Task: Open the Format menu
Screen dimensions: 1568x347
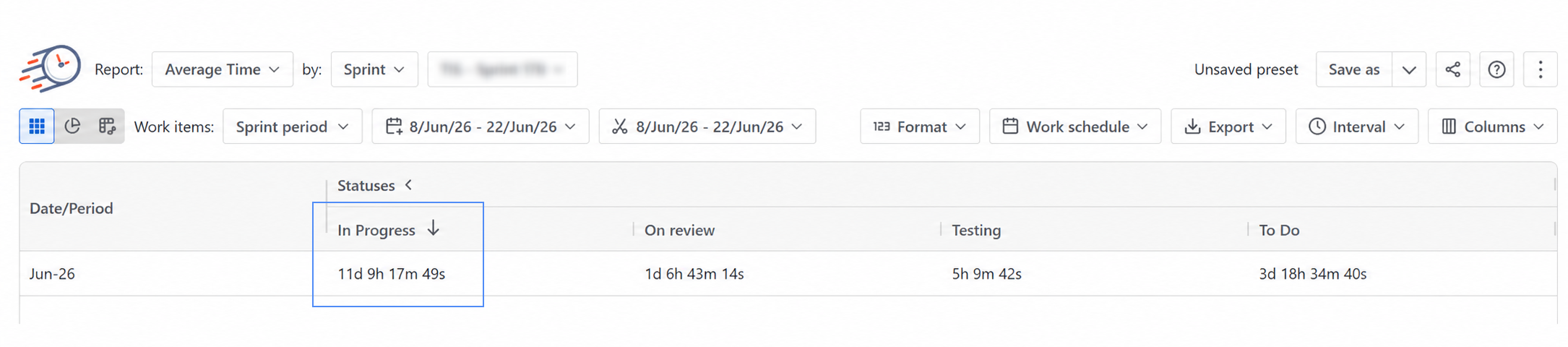Action: [920, 127]
